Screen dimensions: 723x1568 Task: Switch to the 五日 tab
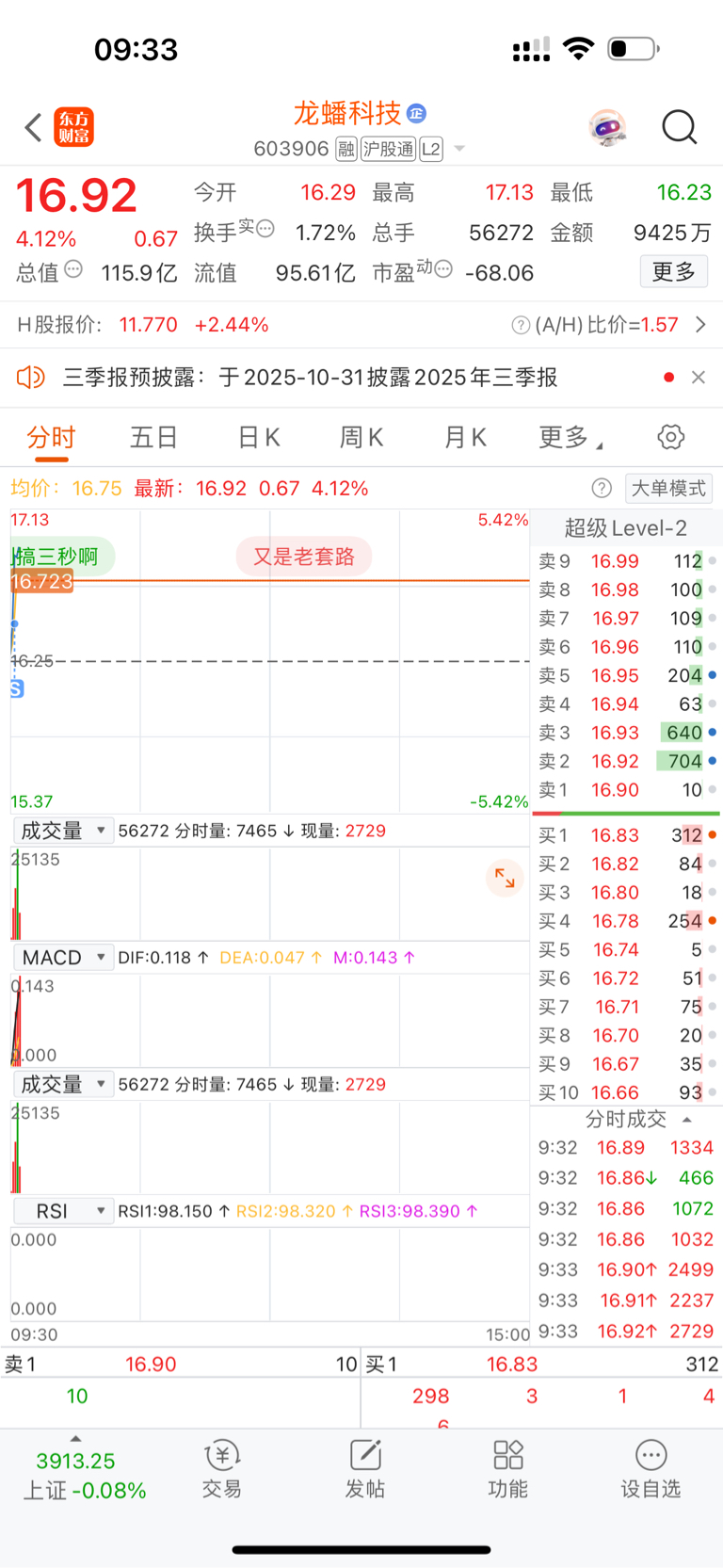[154, 438]
